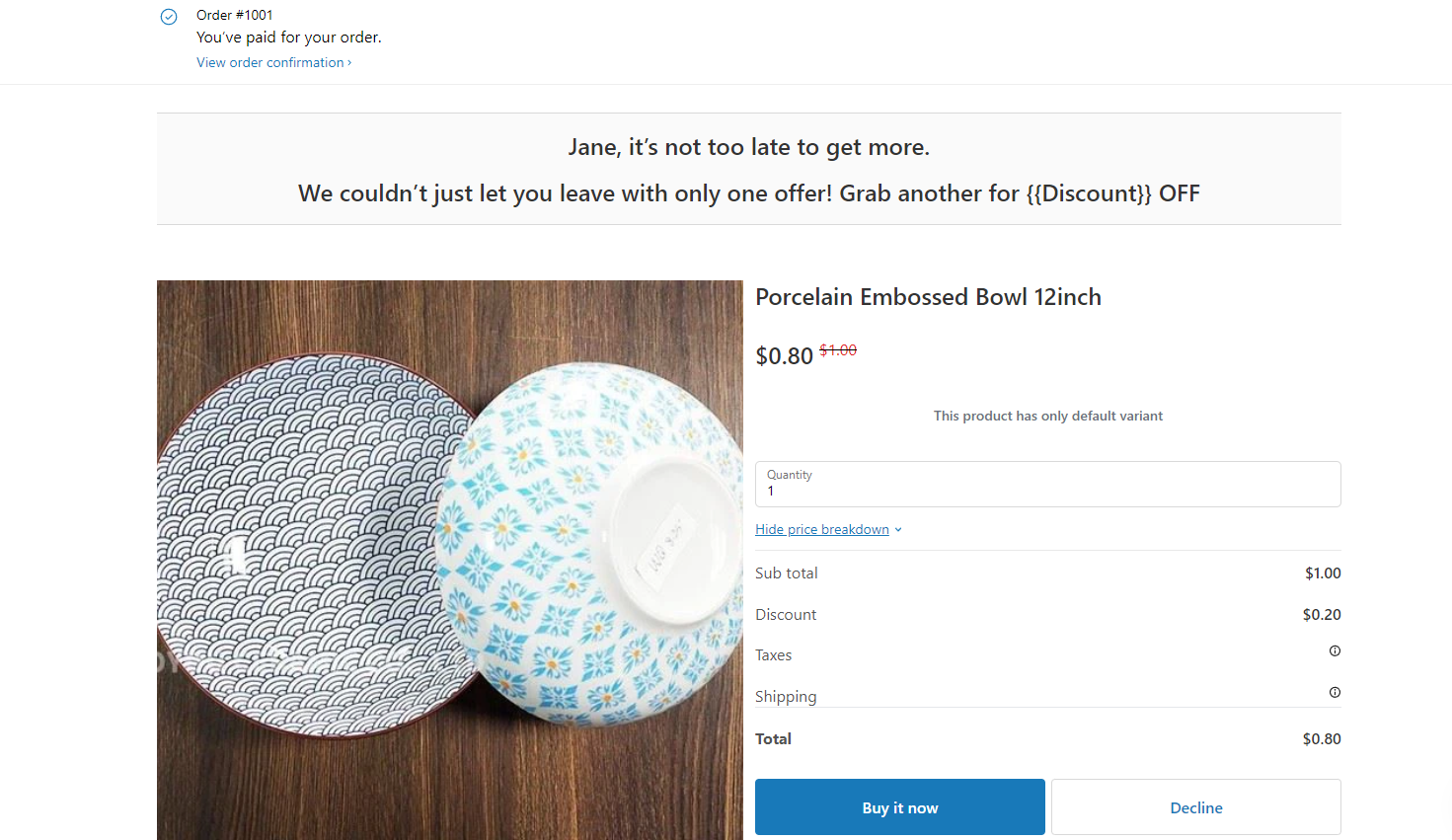1452x840 pixels.
Task: Collapse the price breakdown section
Action: [x=821, y=529]
